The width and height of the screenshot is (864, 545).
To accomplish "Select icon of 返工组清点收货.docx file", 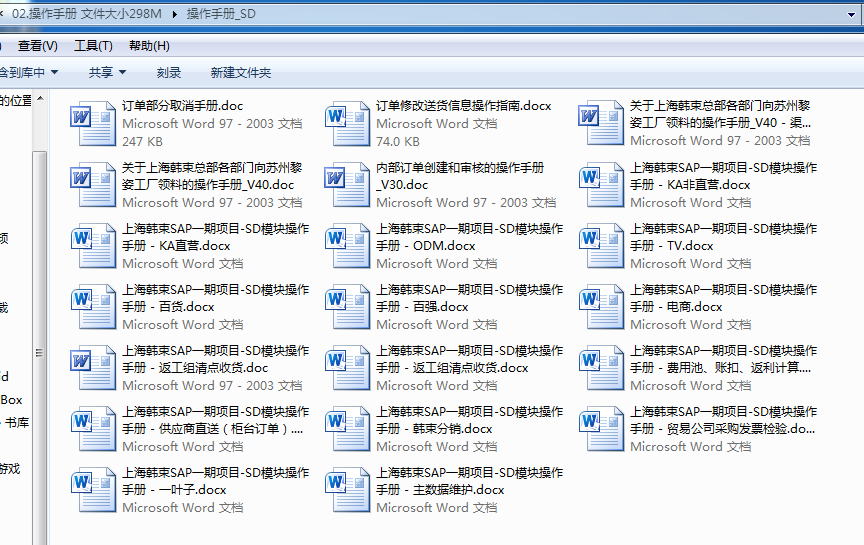I will tap(347, 368).
